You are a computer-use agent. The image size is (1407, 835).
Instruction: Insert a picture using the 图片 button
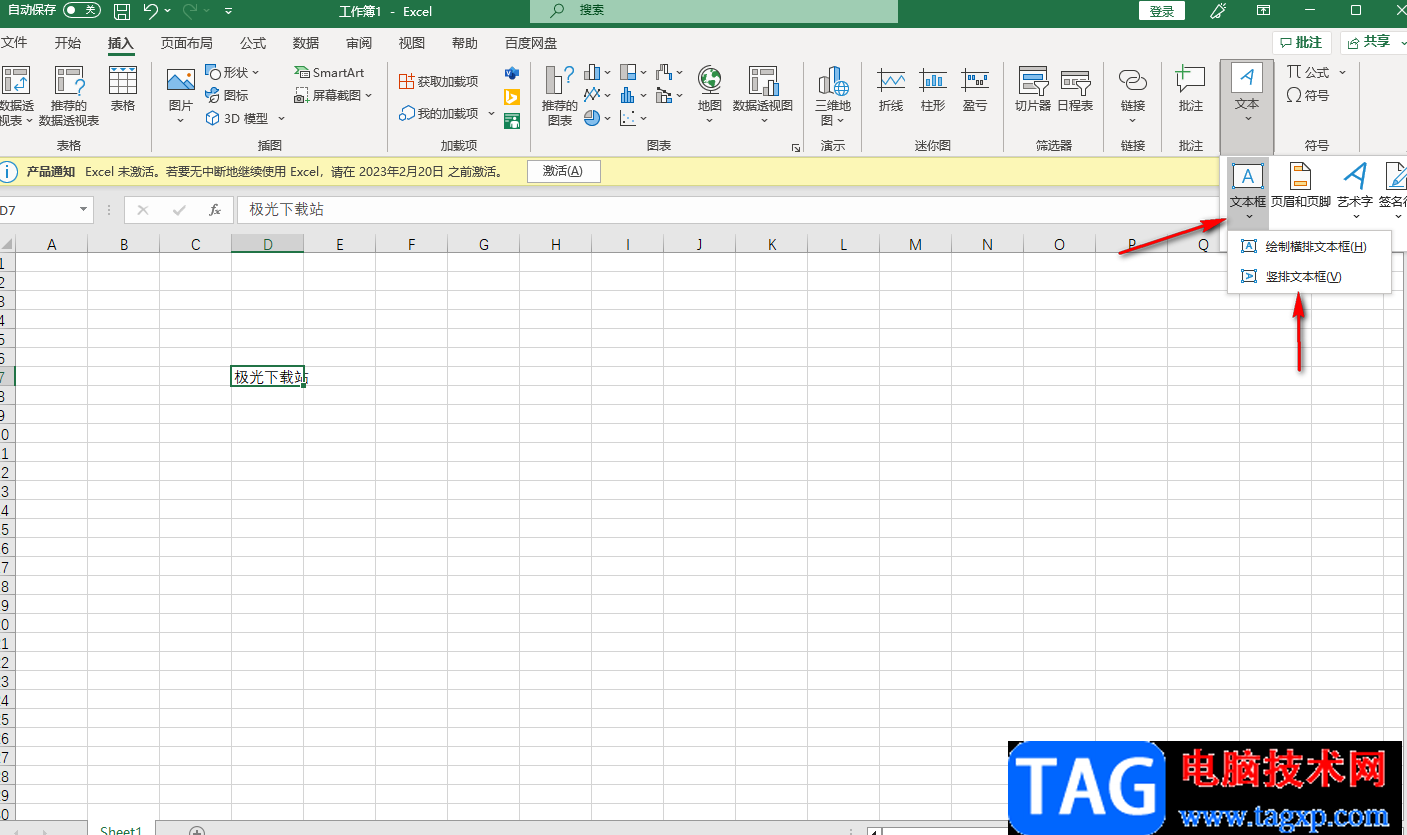(181, 95)
